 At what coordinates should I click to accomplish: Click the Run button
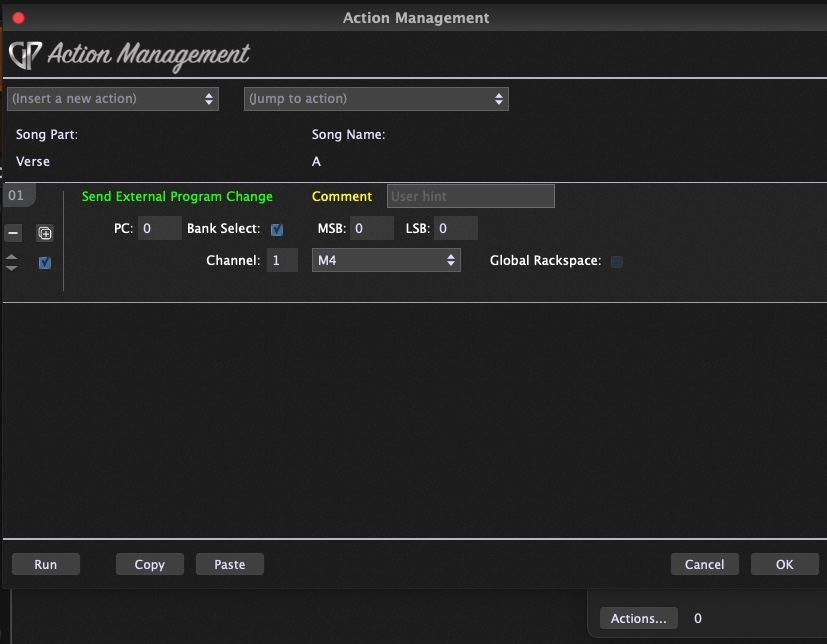click(46, 564)
